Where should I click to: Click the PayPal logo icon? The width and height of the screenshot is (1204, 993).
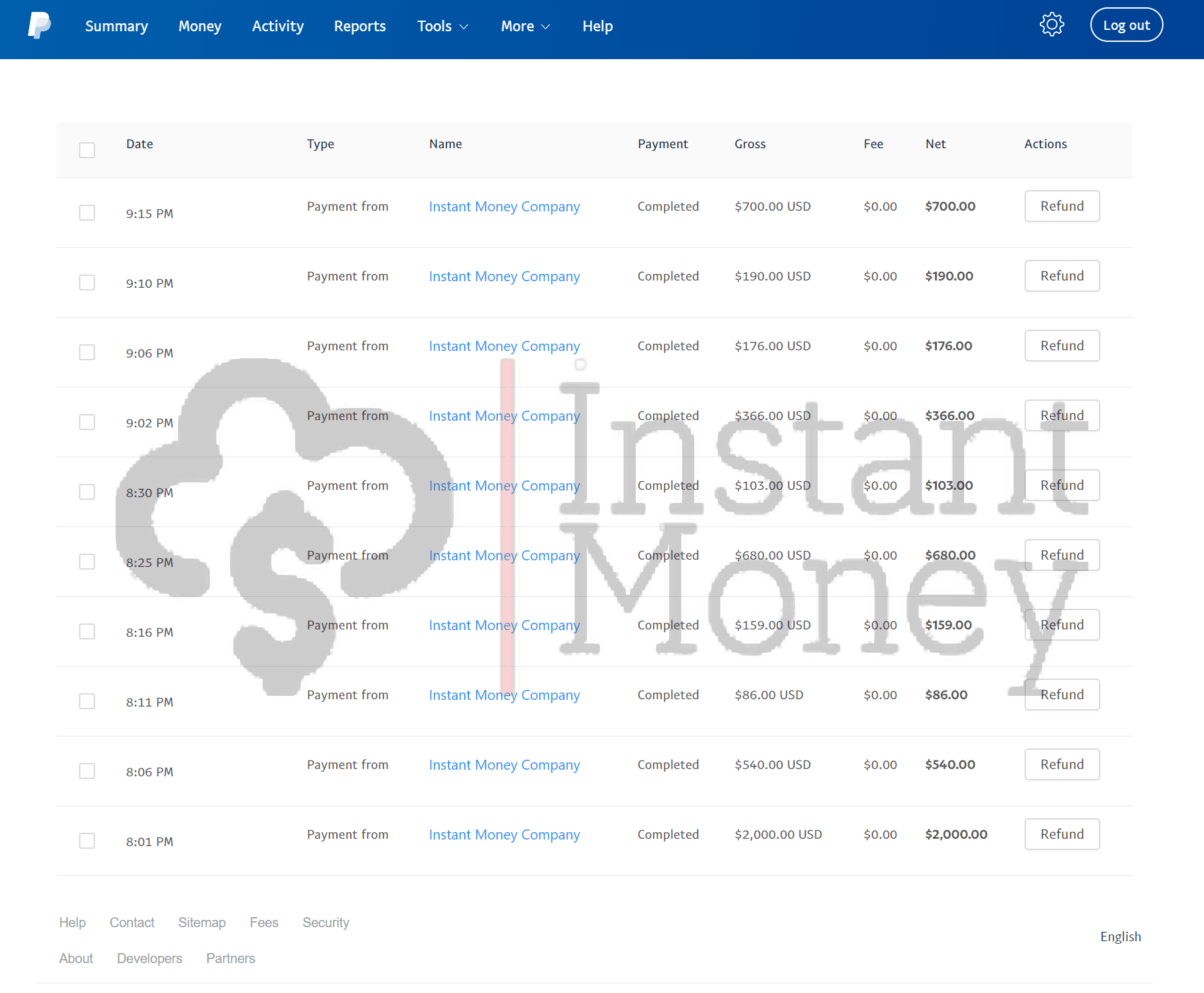[39, 25]
